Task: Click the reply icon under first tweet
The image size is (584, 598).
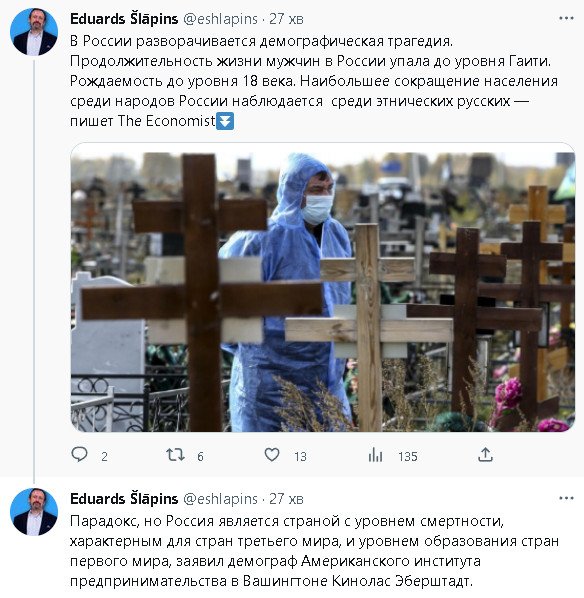Action: point(79,455)
